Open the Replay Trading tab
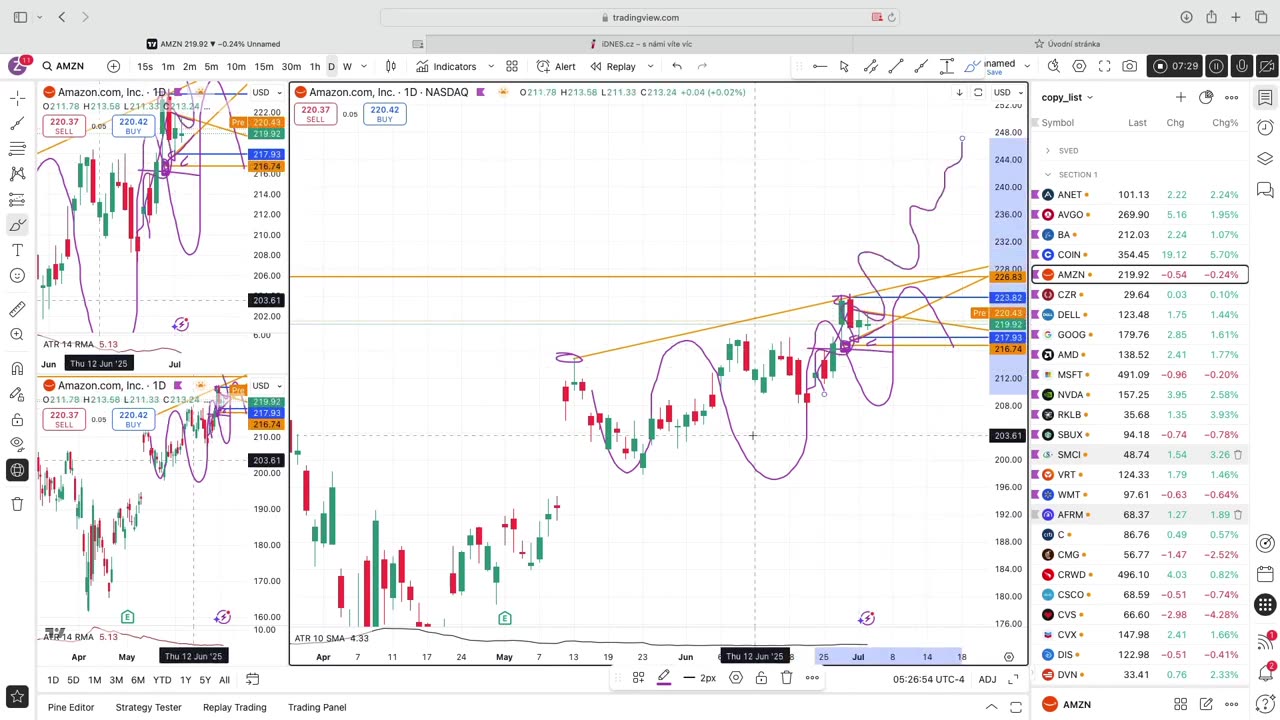The height and width of the screenshot is (720, 1280). pos(234,707)
